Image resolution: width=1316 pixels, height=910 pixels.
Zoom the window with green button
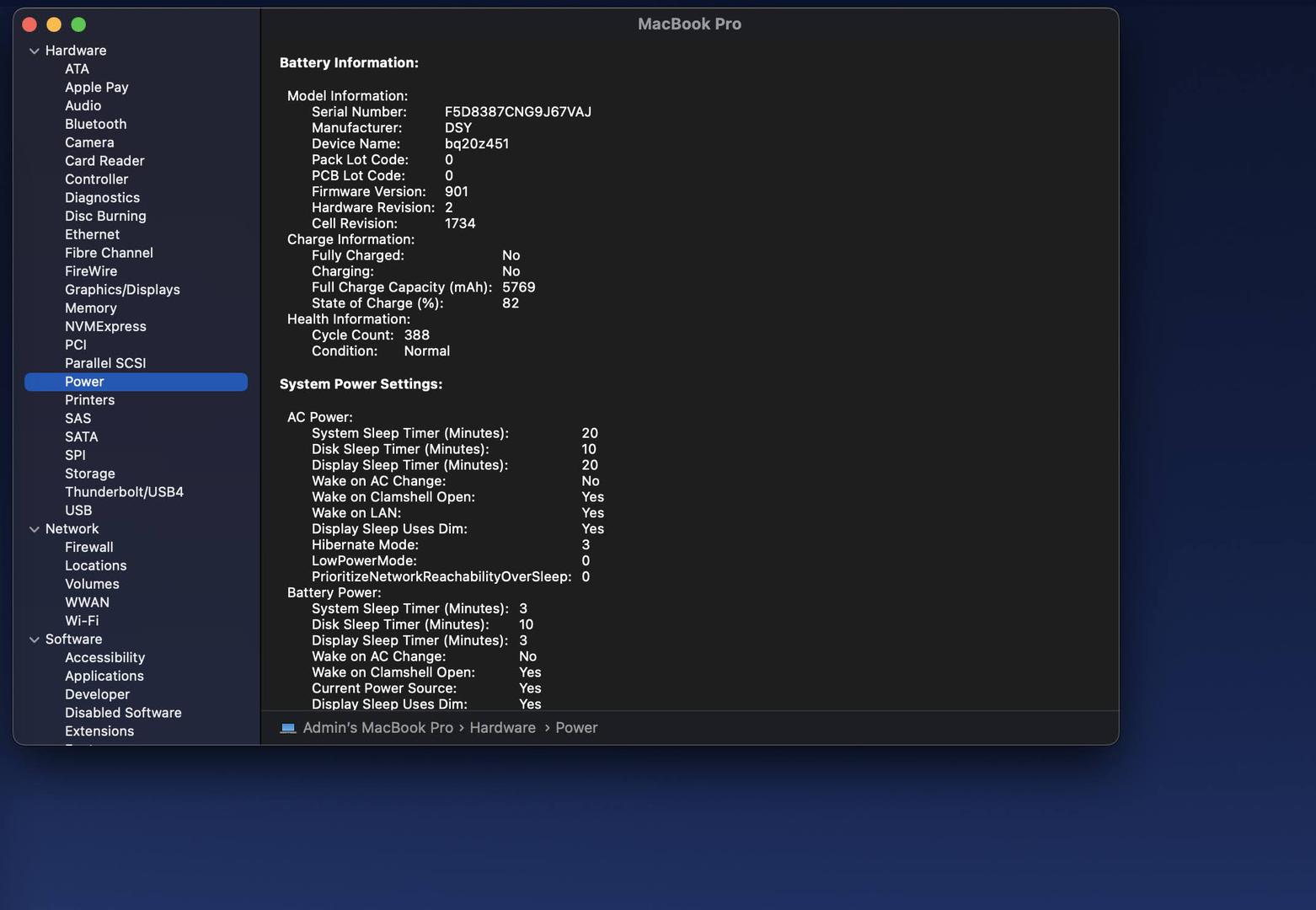78,24
